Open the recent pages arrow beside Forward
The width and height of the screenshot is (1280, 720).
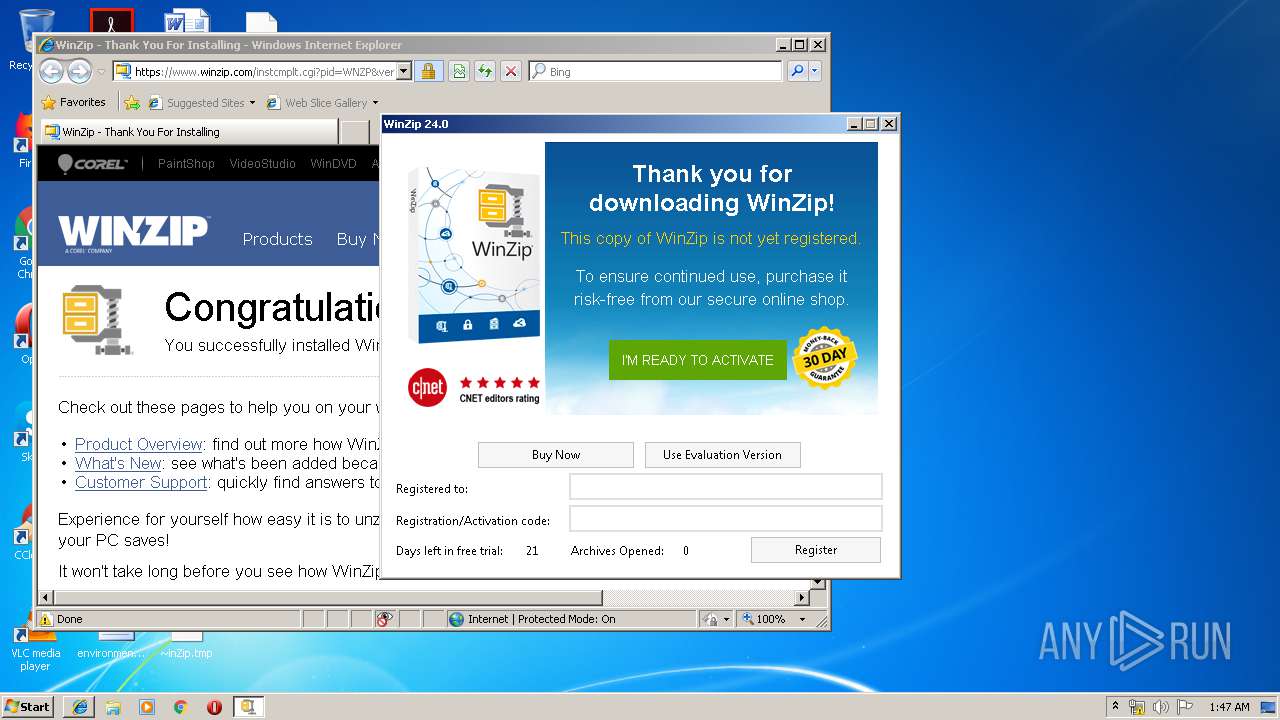[101, 72]
